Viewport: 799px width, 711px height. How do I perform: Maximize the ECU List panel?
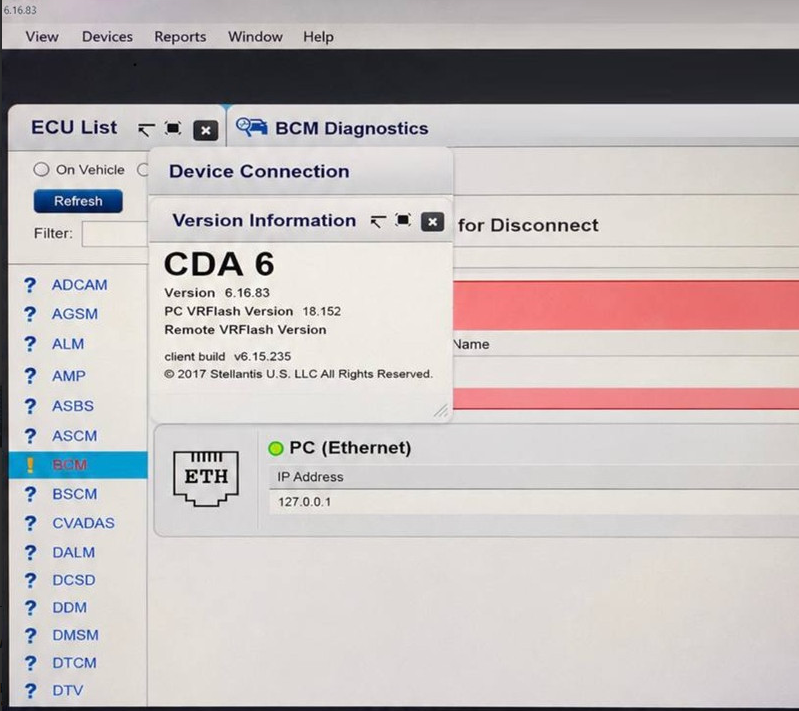(x=173, y=128)
